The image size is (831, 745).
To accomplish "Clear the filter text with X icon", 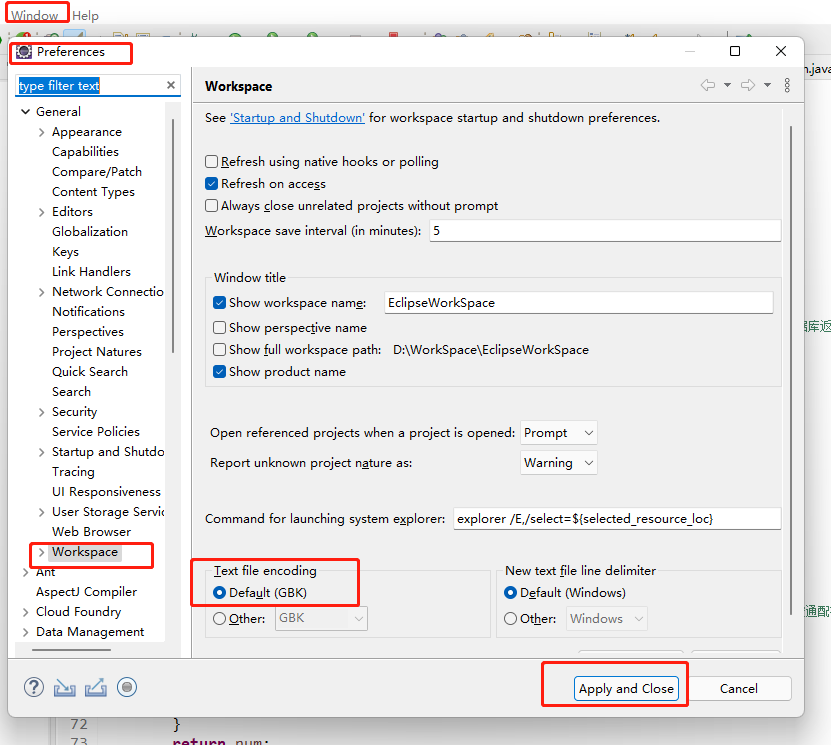I will coord(171,85).
